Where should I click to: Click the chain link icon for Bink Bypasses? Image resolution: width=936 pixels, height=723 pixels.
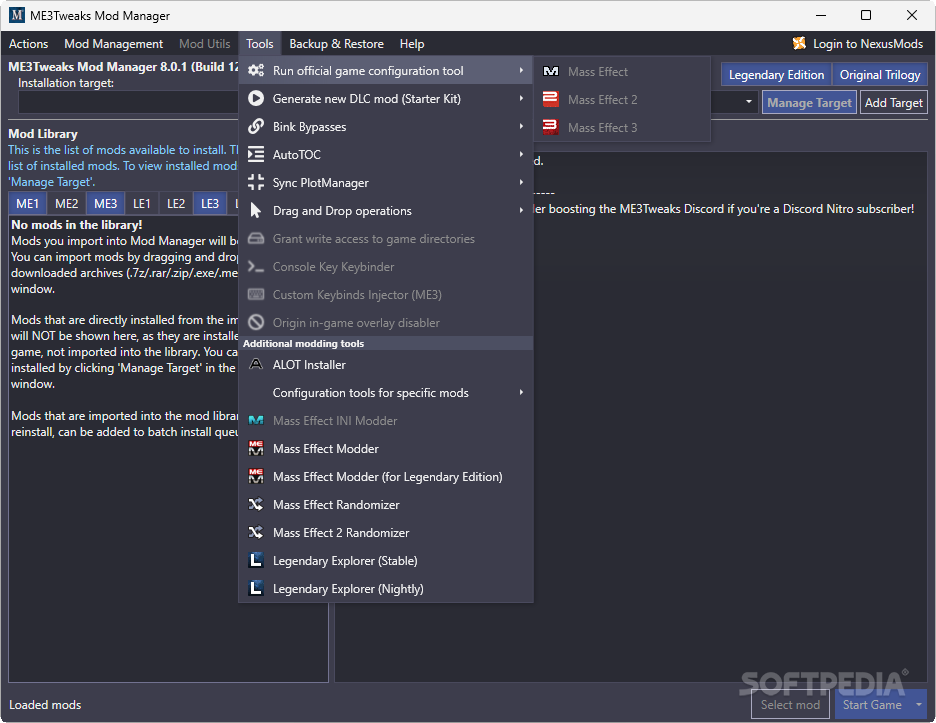pyautogui.click(x=256, y=127)
